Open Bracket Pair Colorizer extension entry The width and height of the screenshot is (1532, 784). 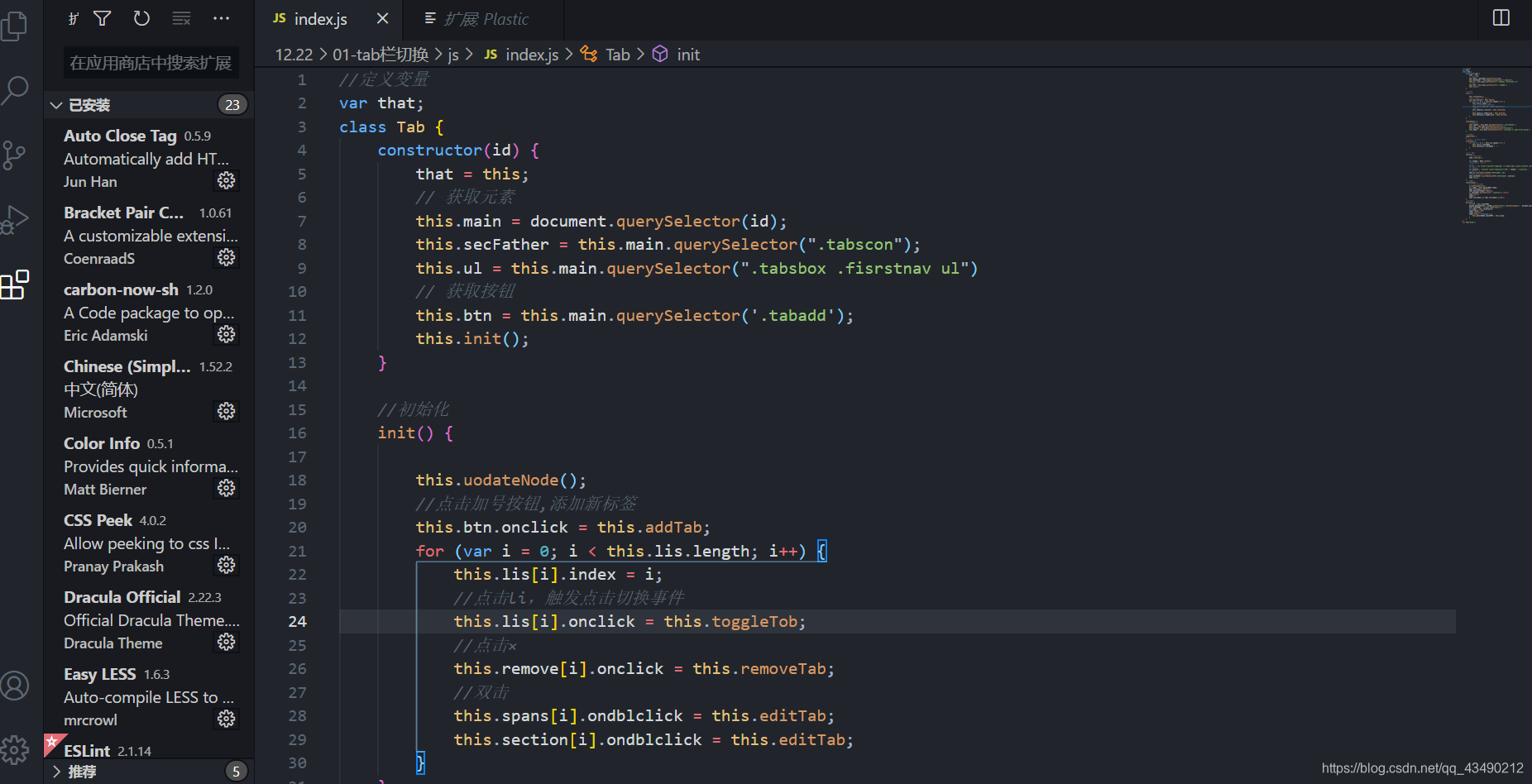click(x=149, y=235)
